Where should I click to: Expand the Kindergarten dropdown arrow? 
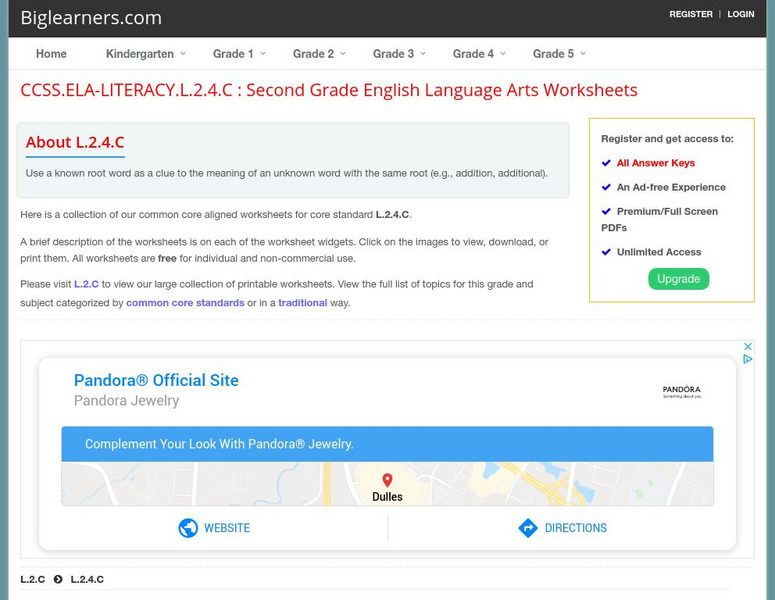click(183, 53)
